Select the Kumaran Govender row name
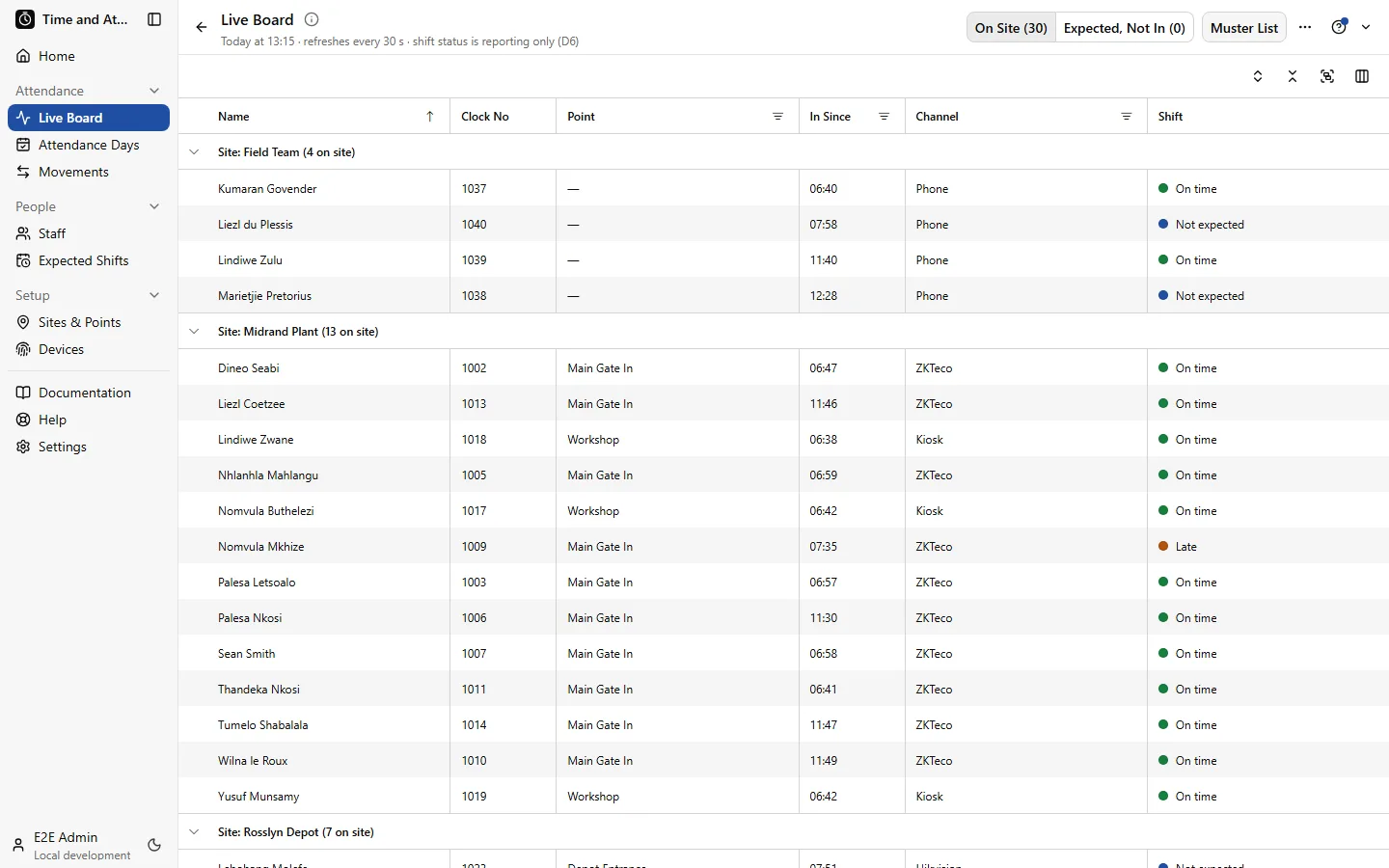The width and height of the screenshot is (1389, 868). [x=267, y=189]
